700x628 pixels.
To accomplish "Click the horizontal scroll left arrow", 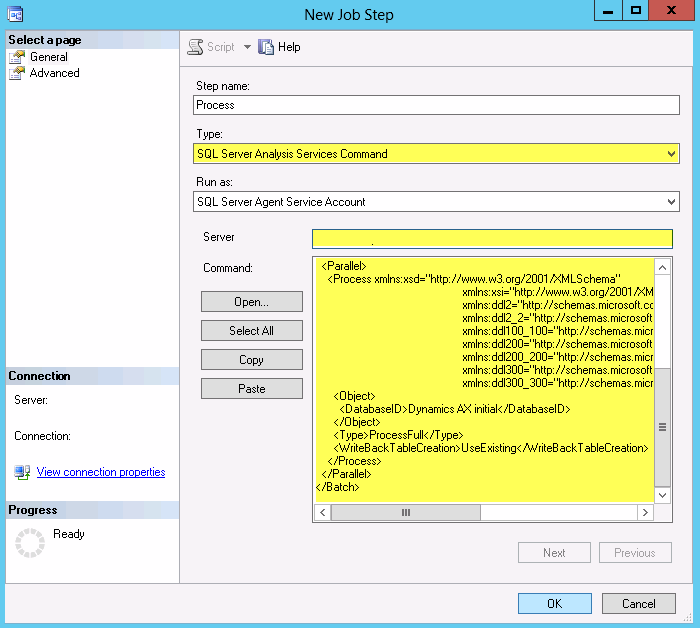I will point(322,512).
